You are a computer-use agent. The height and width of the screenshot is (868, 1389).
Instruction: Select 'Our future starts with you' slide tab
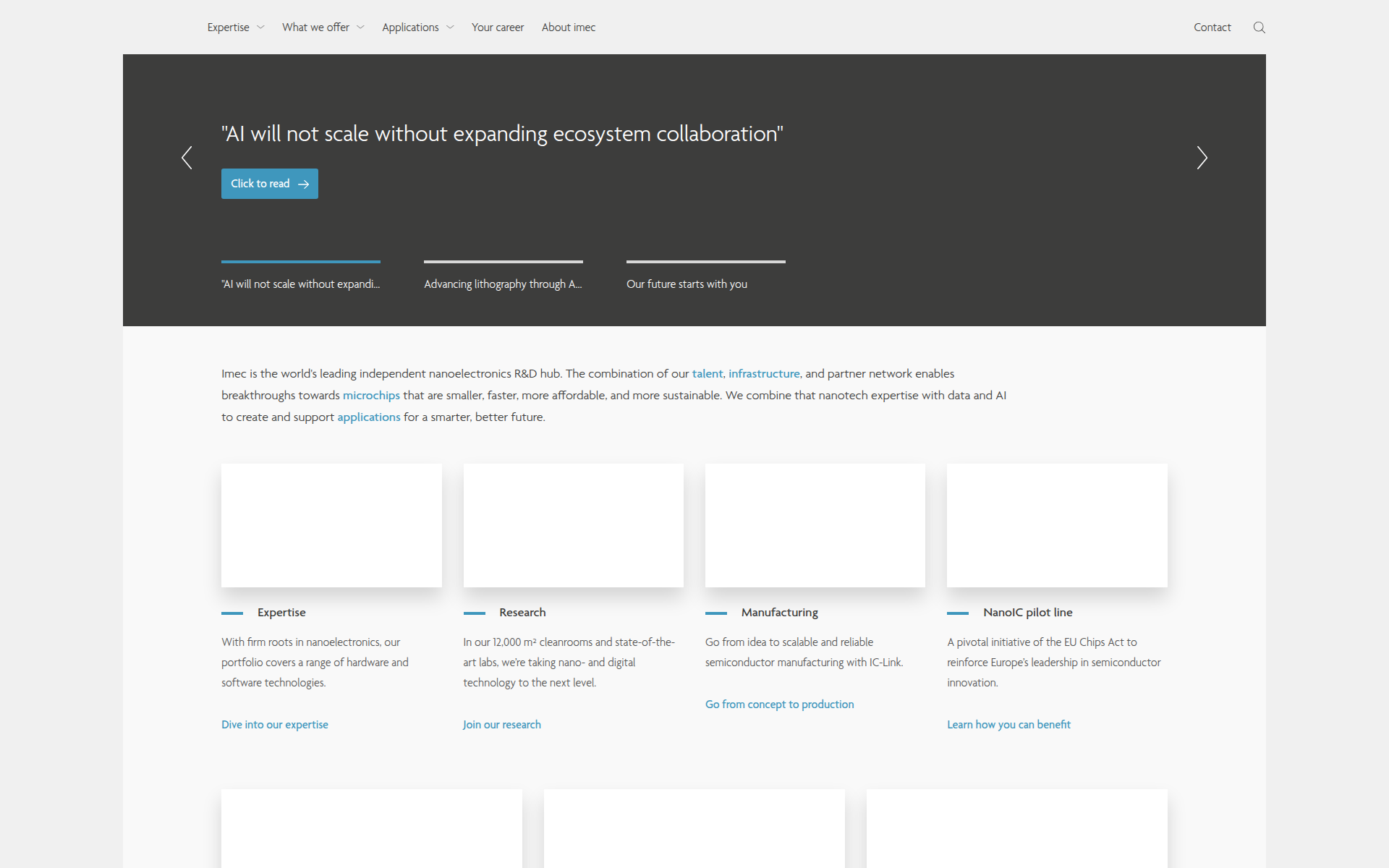[x=706, y=276]
